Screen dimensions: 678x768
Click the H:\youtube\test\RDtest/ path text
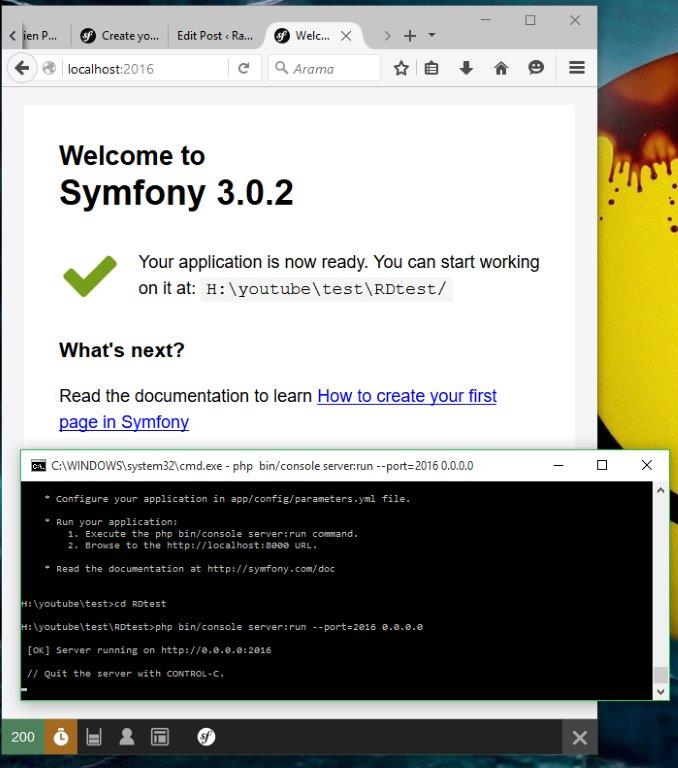pos(326,289)
